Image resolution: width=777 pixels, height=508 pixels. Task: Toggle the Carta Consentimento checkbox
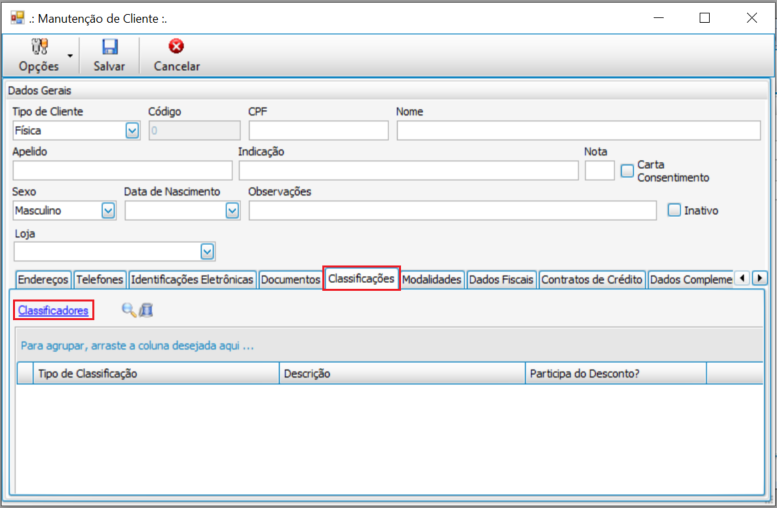click(x=627, y=171)
